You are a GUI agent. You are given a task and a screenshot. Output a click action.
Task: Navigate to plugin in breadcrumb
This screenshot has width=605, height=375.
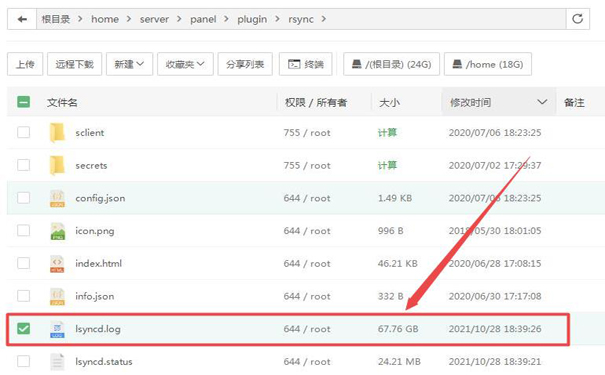(x=252, y=19)
